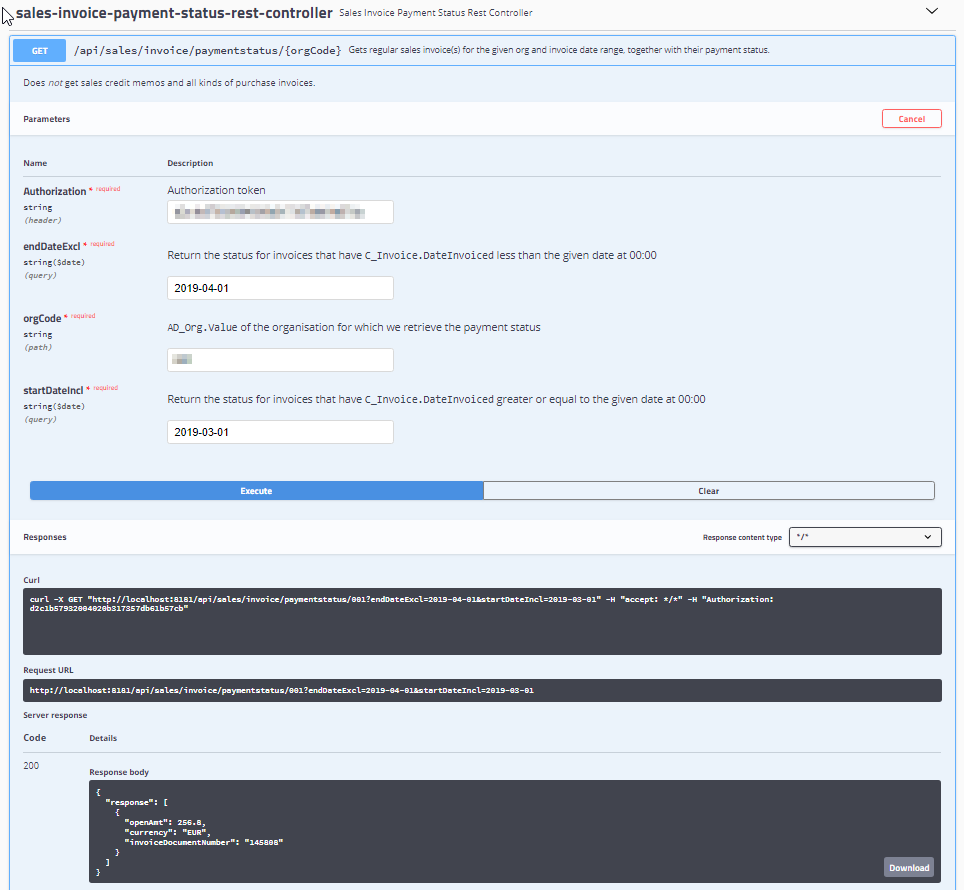Click the Code column header
This screenshot has width=964, height=890.
[34, 738]
